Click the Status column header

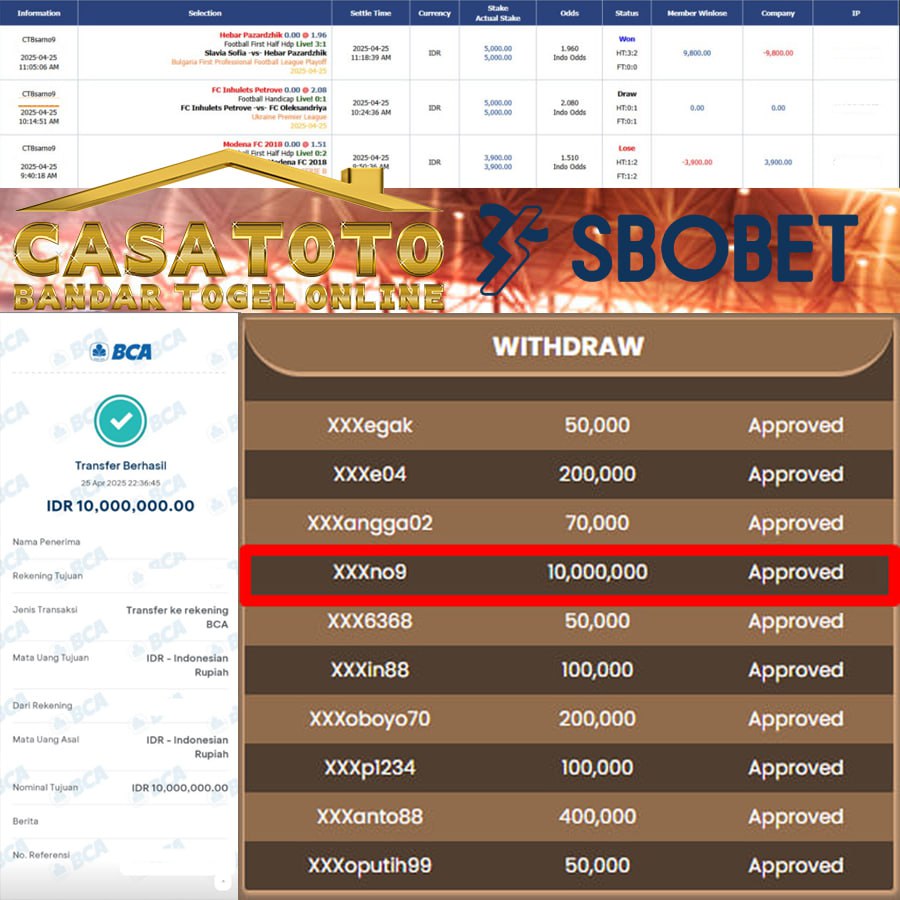[626, 13]
